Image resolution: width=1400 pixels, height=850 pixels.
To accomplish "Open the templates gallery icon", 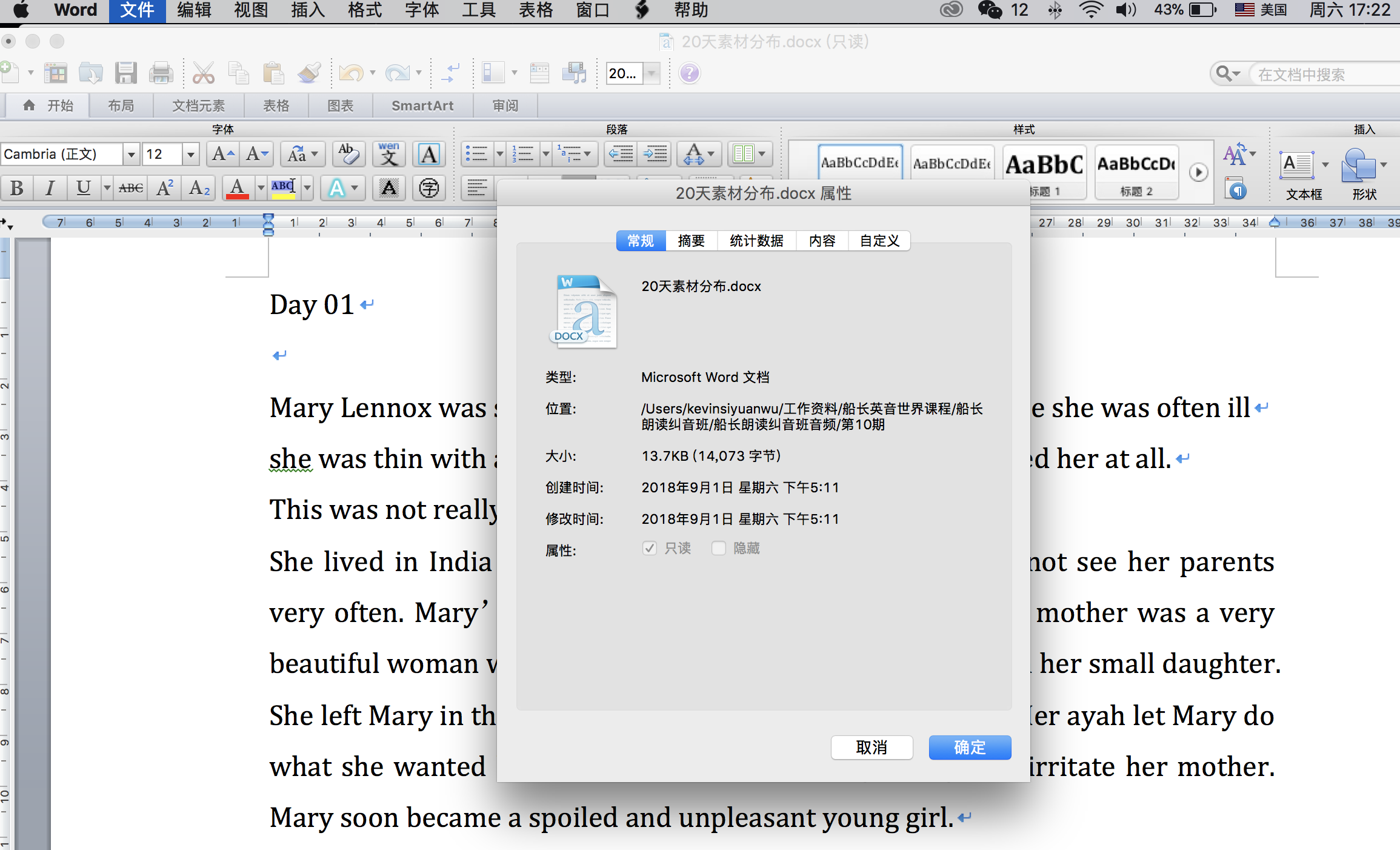I will 56,73.
